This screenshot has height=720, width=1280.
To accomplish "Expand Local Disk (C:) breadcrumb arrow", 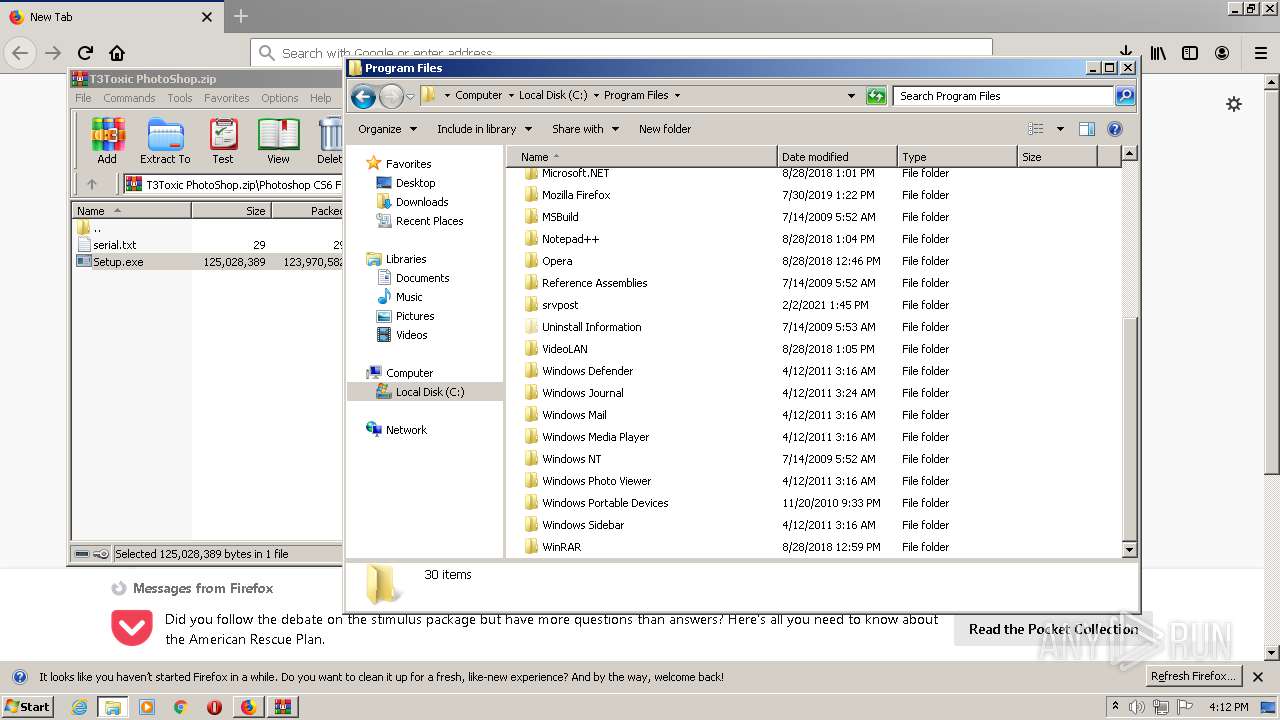I will tap(596, 96).
